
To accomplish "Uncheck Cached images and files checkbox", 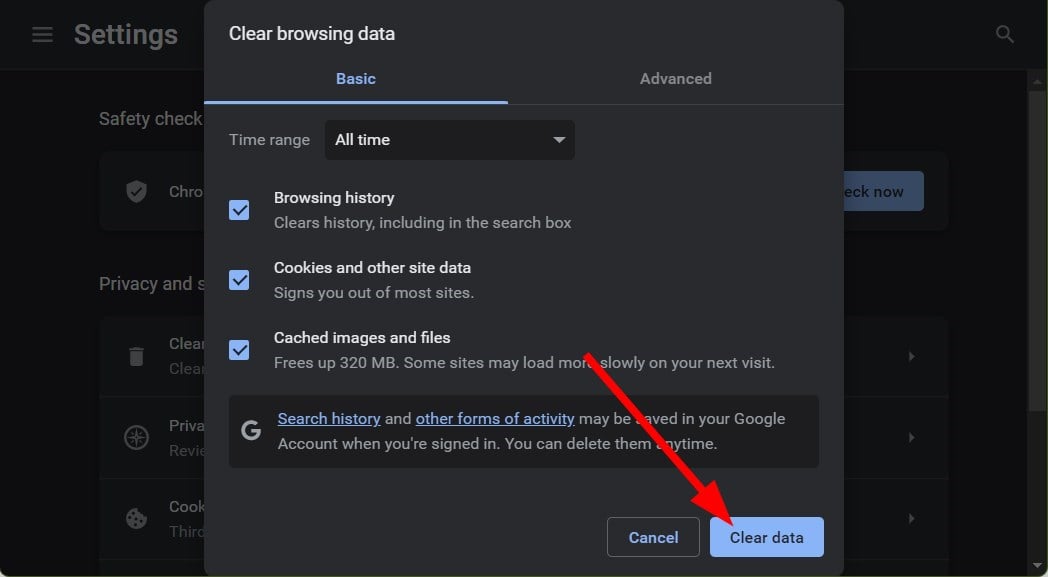I will (239, 350).
